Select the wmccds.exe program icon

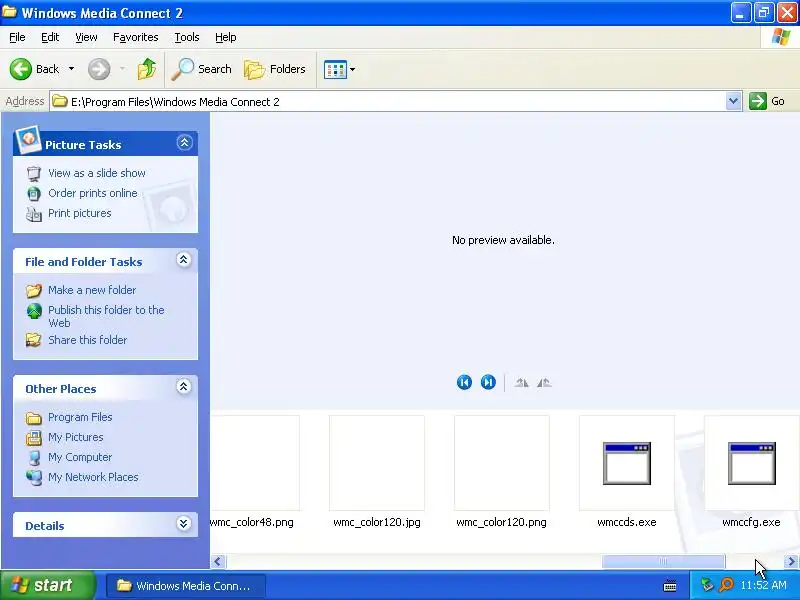(627, 463)
